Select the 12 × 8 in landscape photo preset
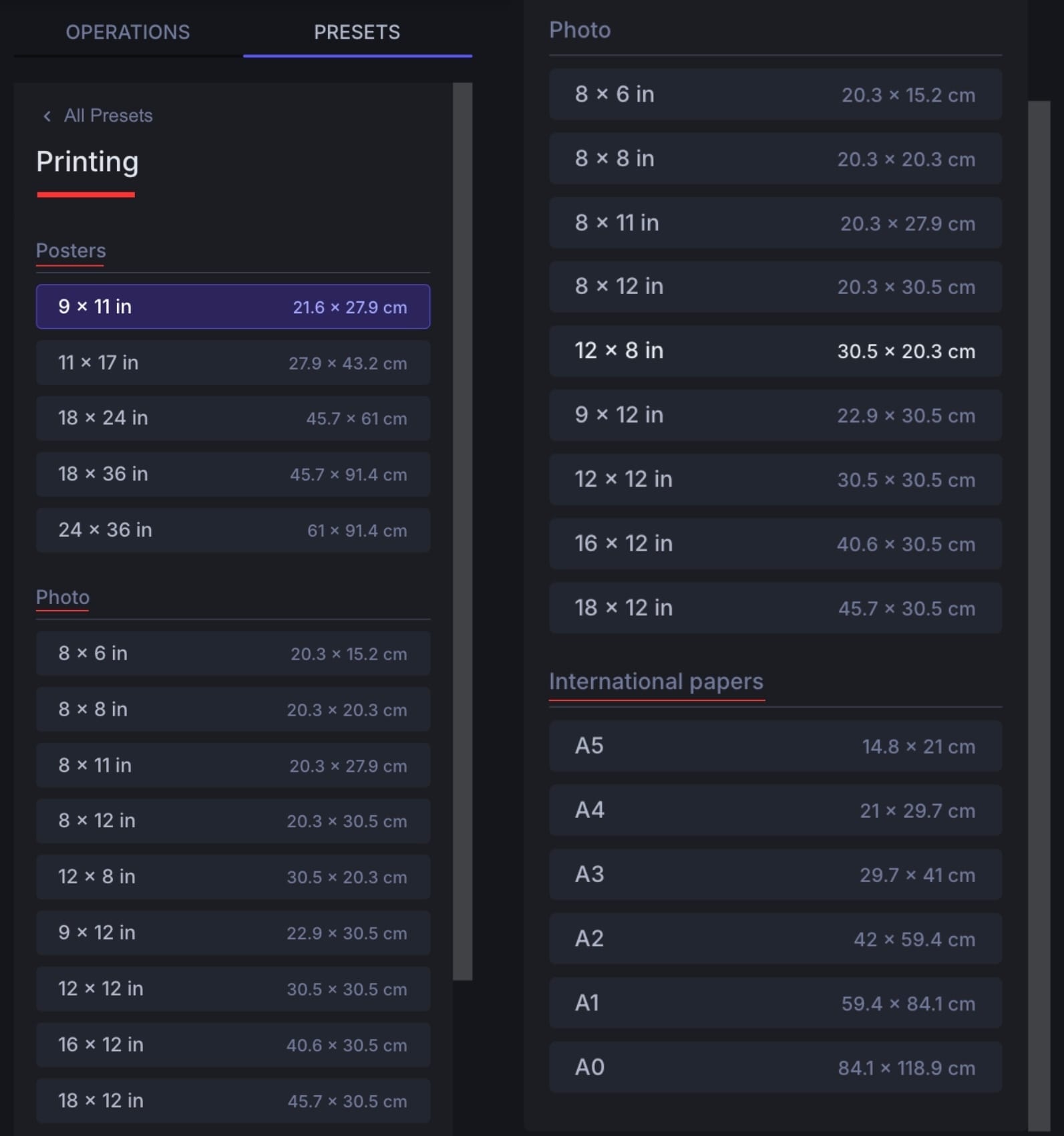 coord(233,877)
